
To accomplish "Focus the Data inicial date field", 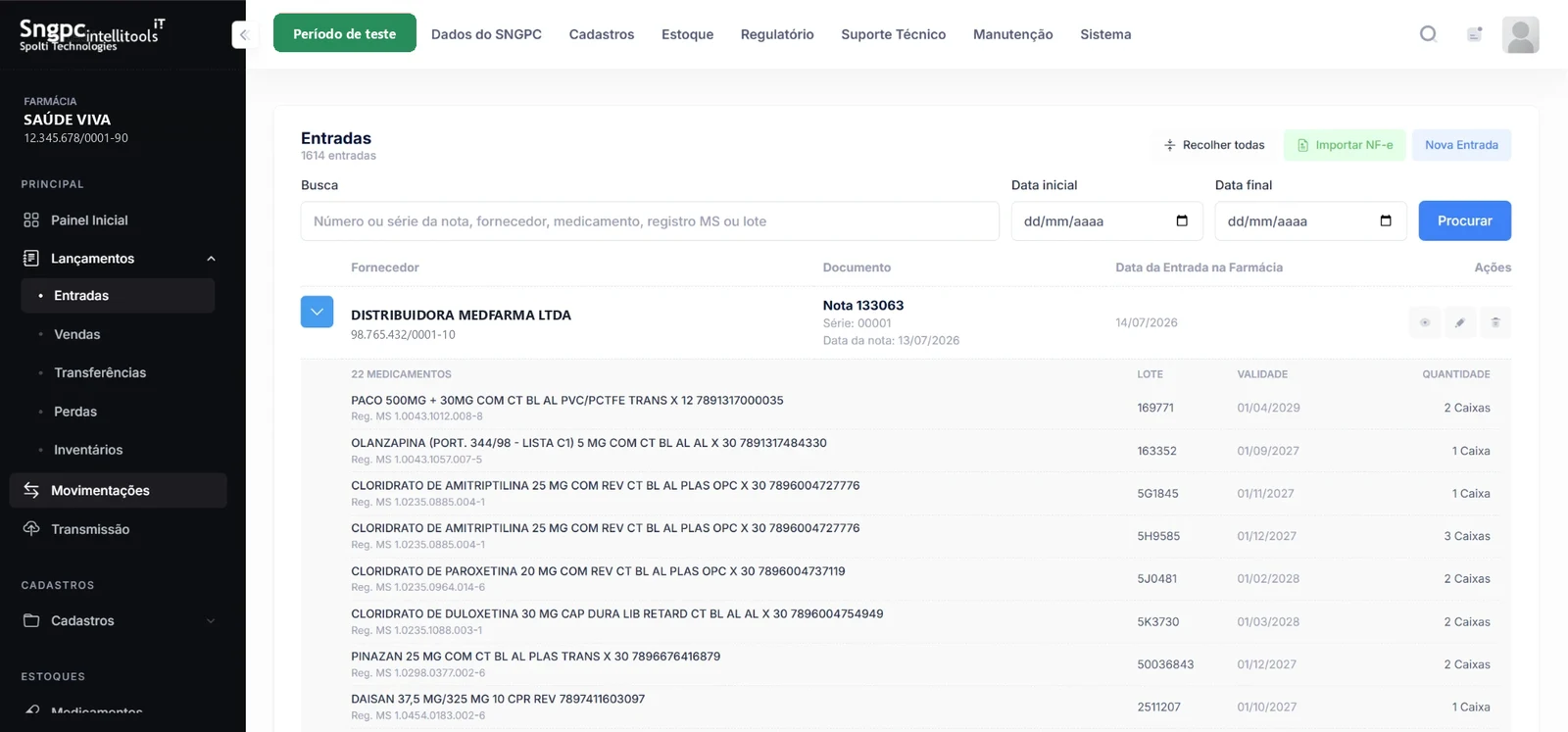I will [x=1106, y=221].
